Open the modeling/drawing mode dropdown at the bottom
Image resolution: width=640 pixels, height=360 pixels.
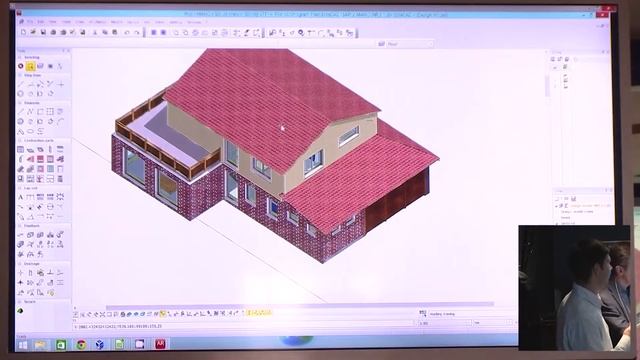click(472, 314)
